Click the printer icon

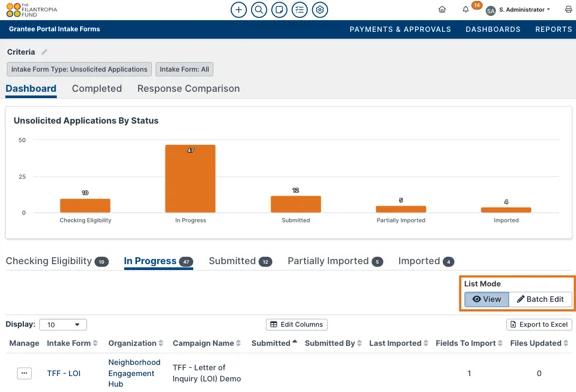coord(569,10)
